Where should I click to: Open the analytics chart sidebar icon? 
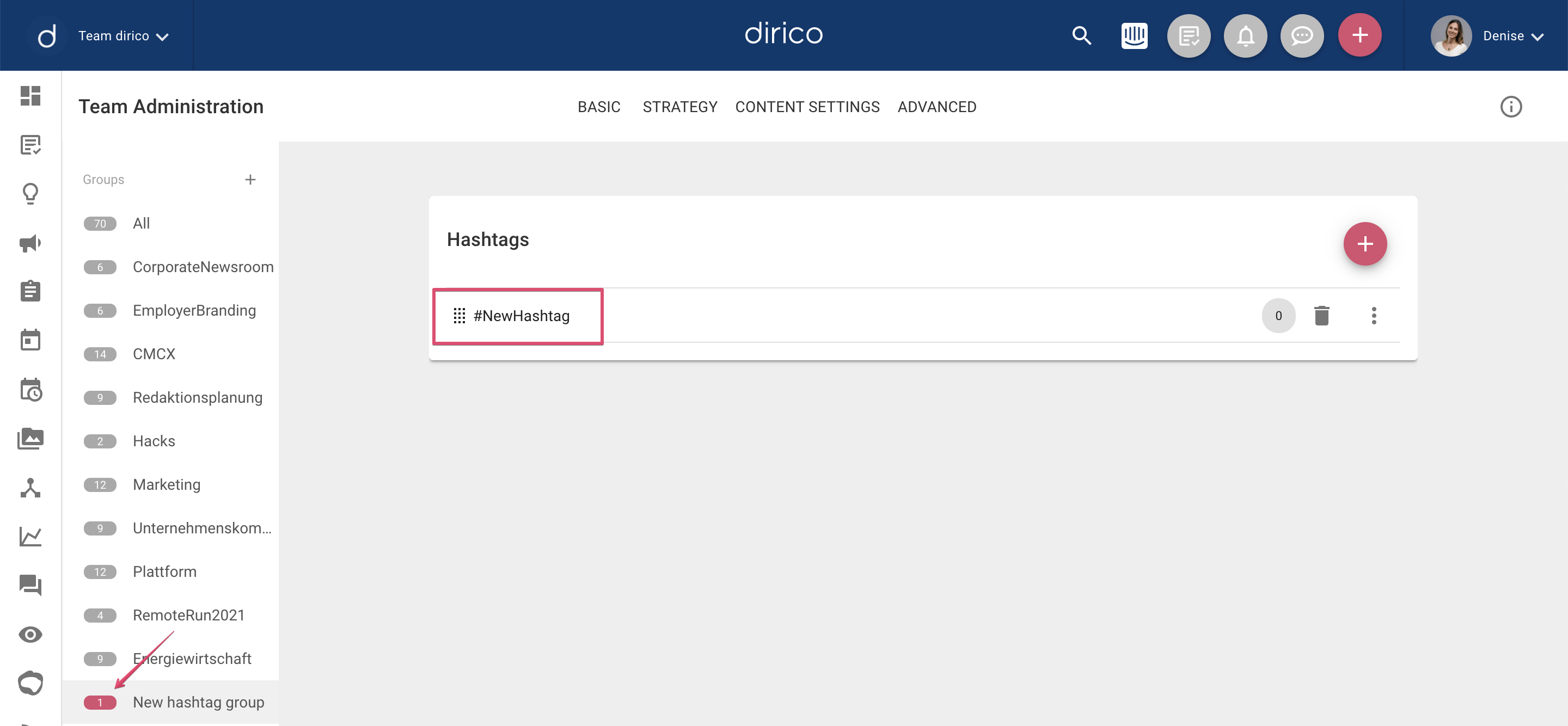[30, 536]
